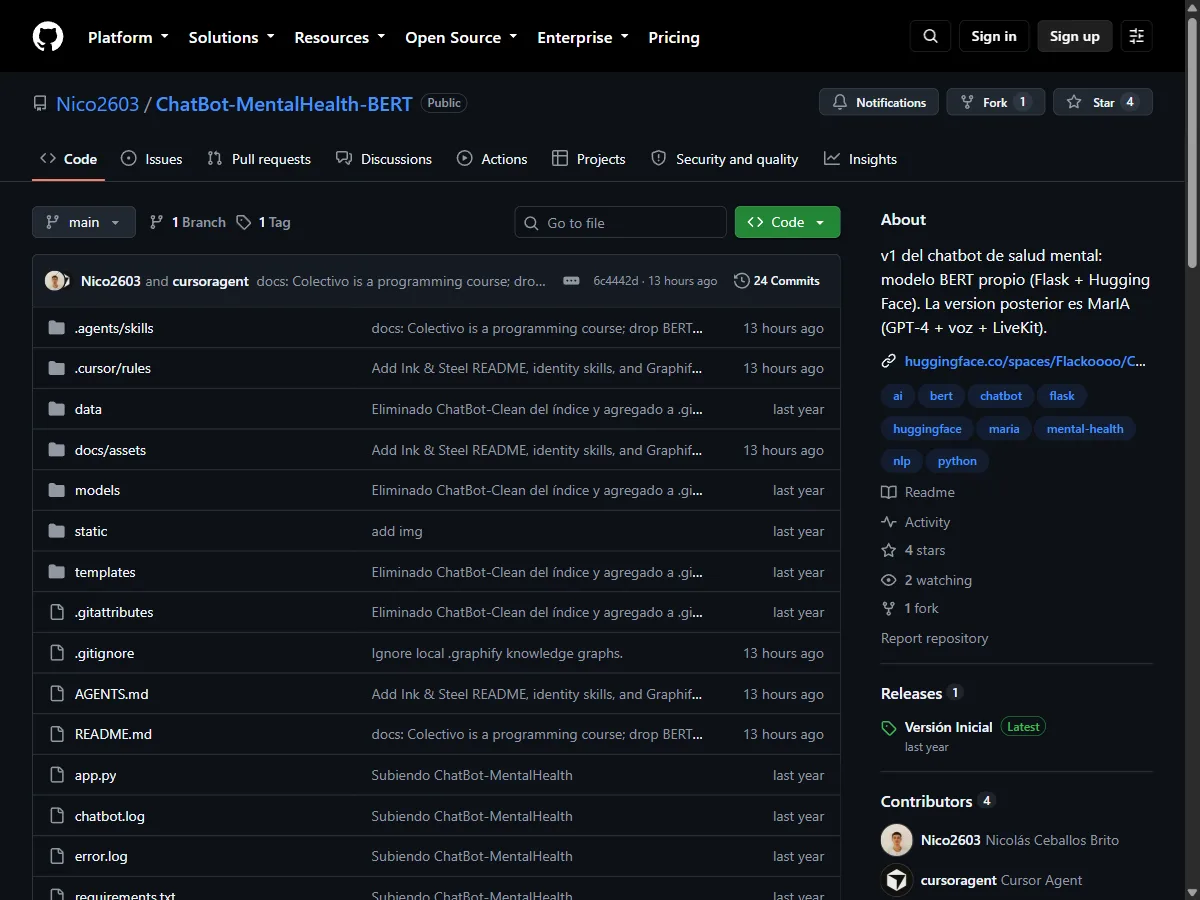Fork the repository with the Fork button
The height and width of the screenshot is (900, 1200).
pos(996,102)
